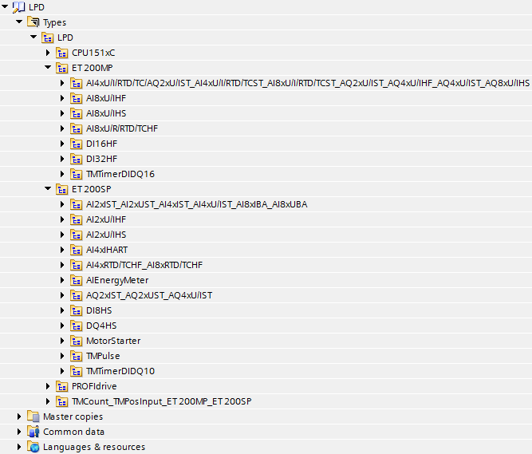Select the DI32HF label

click(x=102, y=159)
